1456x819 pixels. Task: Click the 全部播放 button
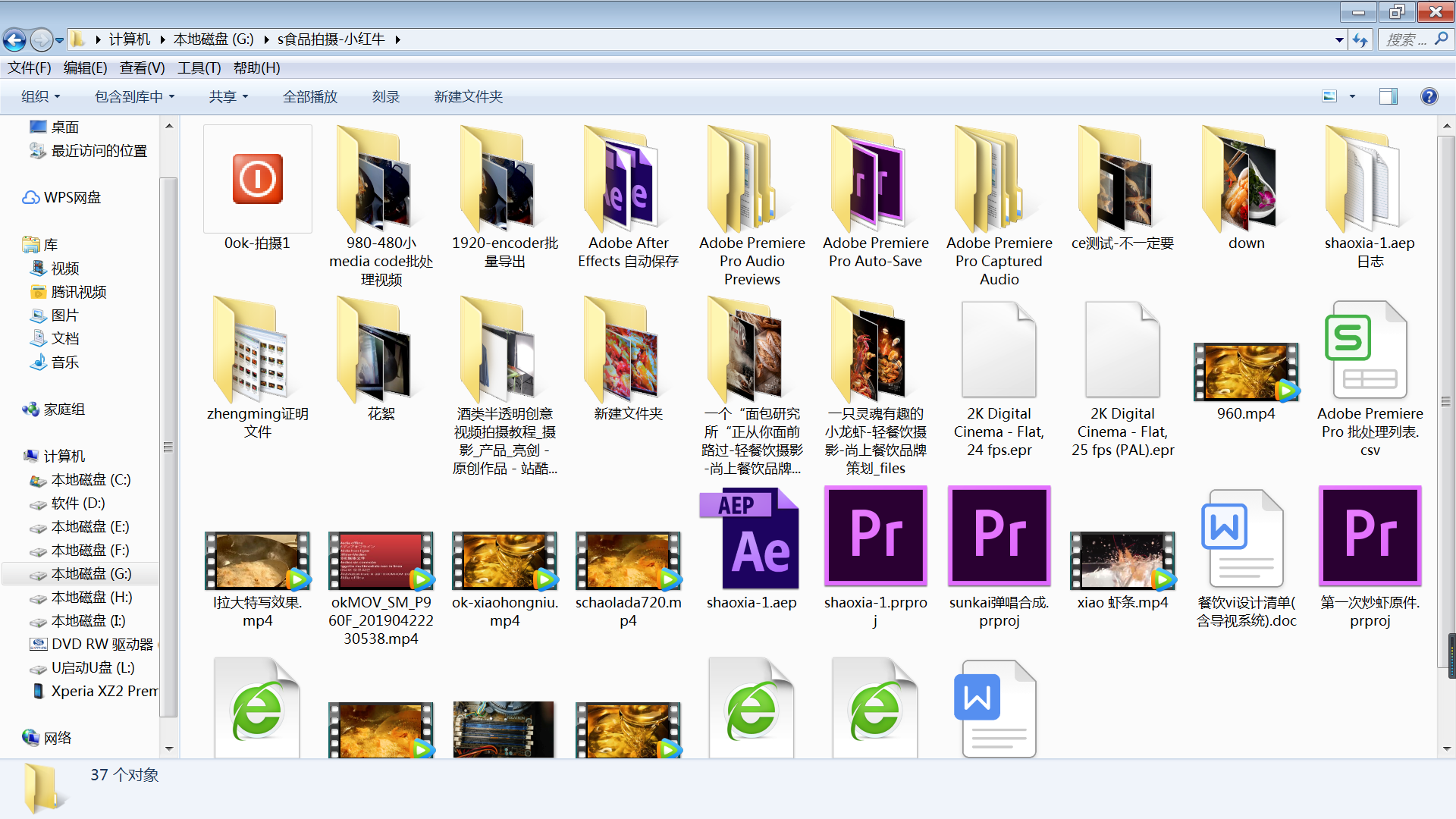[x=309, y=96]
